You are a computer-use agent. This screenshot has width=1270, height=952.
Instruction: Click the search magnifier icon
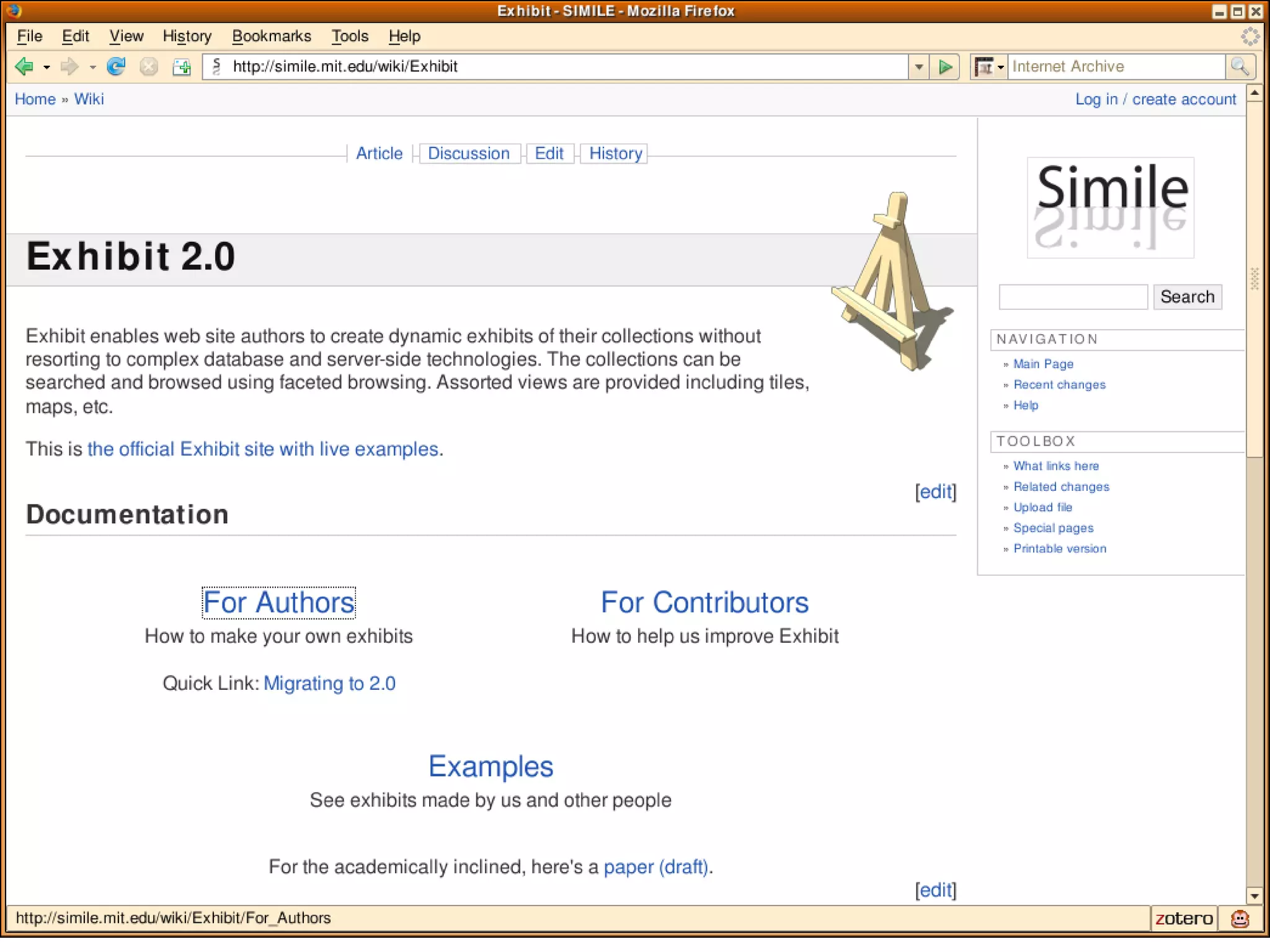1240,66
